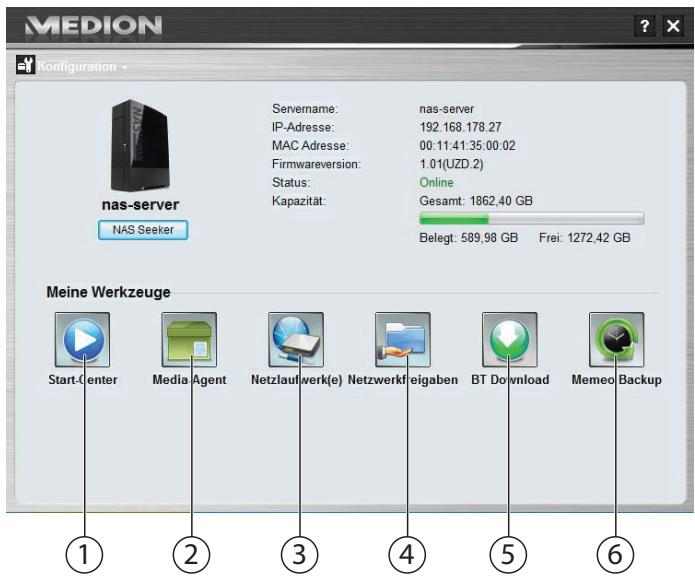Click the Firmwareversion: field label
Image resolution: width=695 pixels, height=579 pixels.
tap(316, 164)
